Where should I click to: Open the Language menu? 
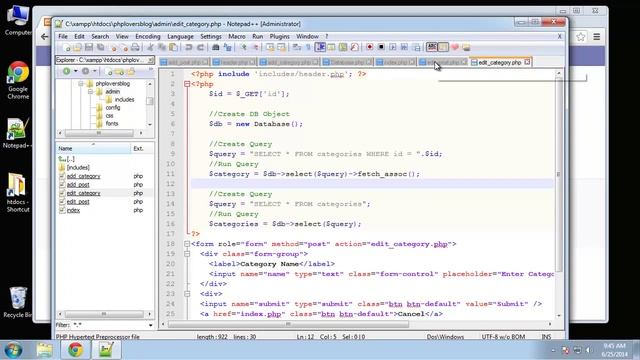[180, 36]
